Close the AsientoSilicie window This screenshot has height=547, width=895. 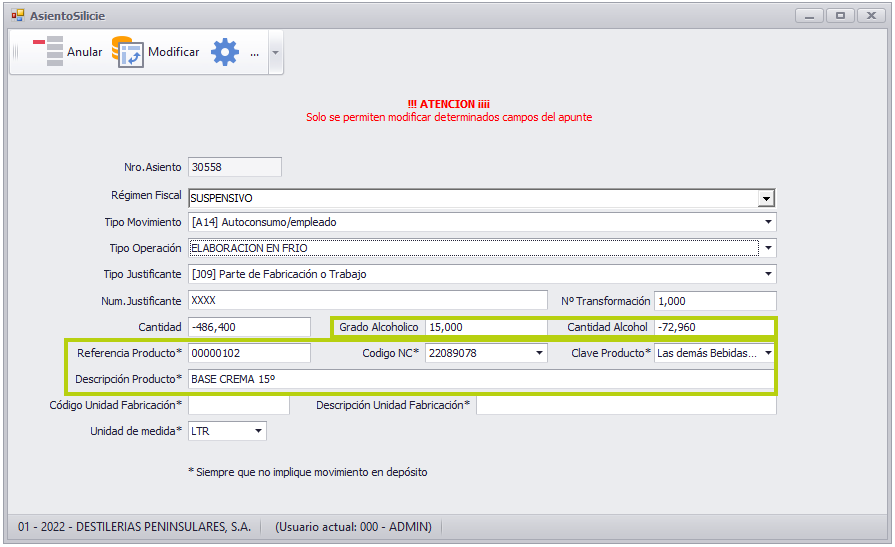tap(871, 15)
